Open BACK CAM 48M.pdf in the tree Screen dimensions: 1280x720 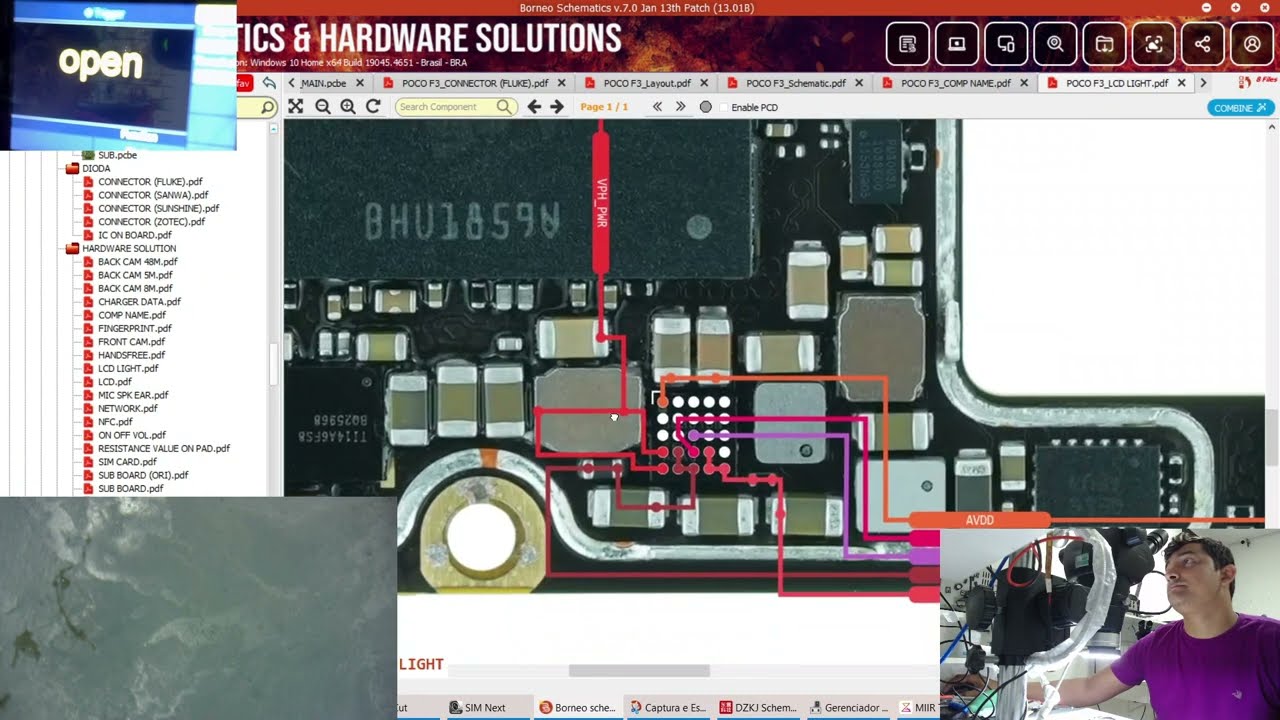(x=137, y=262)
